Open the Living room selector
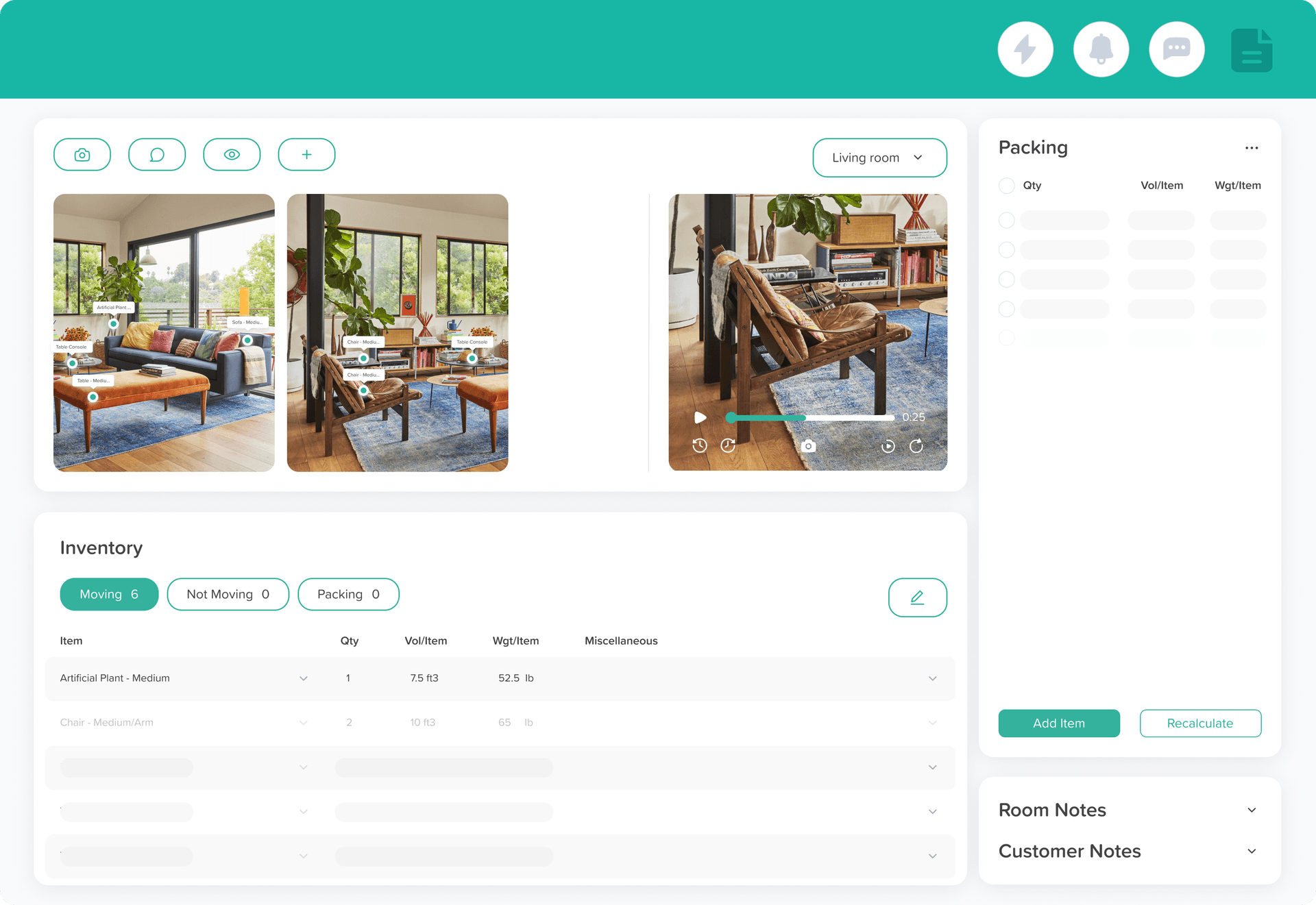This screenshot has width=1316, height=905. tap(879, 158)
